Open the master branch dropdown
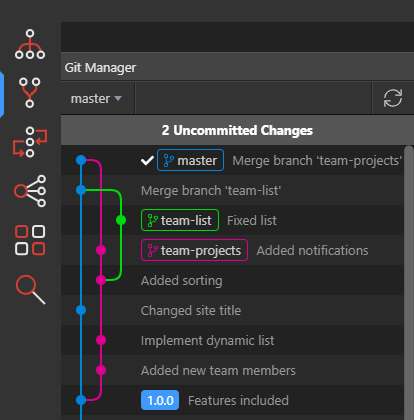Screen dimensions: 414x420 coord(96,99)
